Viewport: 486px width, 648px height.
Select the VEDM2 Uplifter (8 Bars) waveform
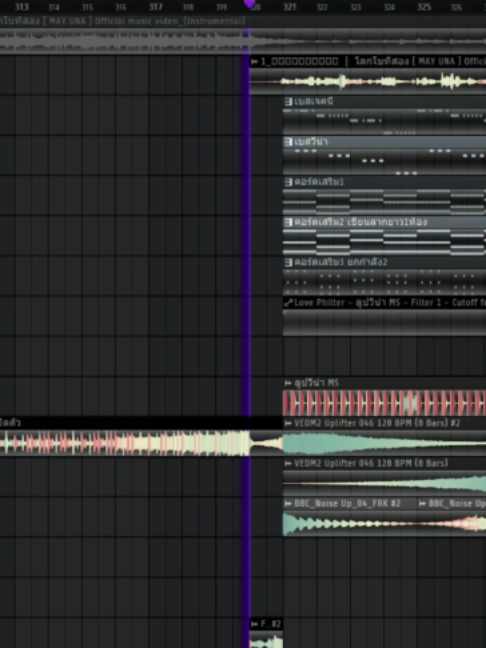tap(384, 483)
